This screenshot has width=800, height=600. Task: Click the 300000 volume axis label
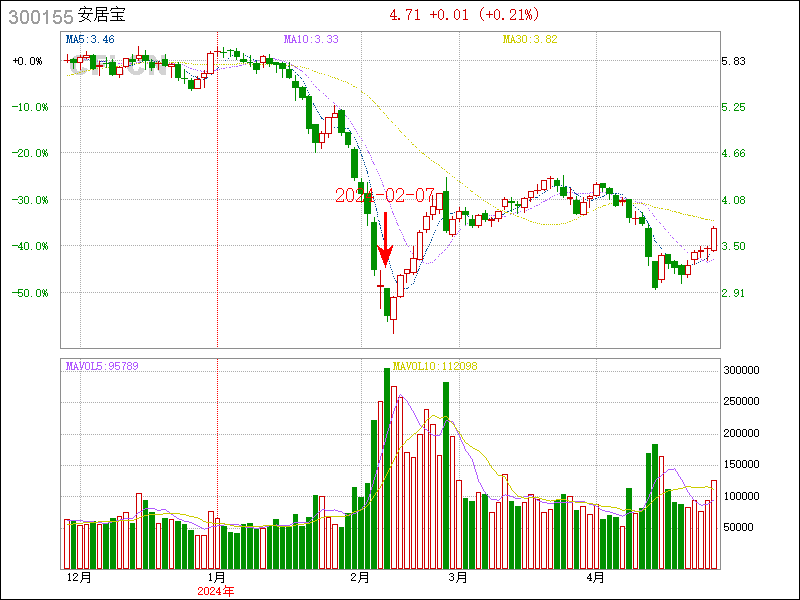coord(741,370)
